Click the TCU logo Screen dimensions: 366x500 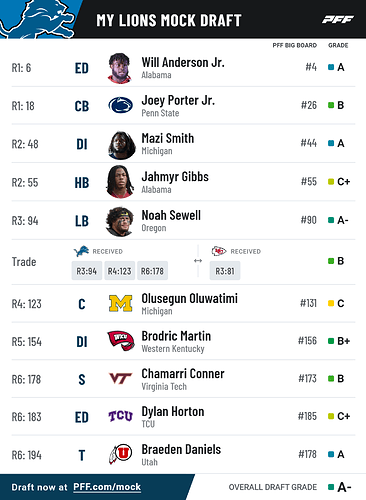click(x=120, y=416)
